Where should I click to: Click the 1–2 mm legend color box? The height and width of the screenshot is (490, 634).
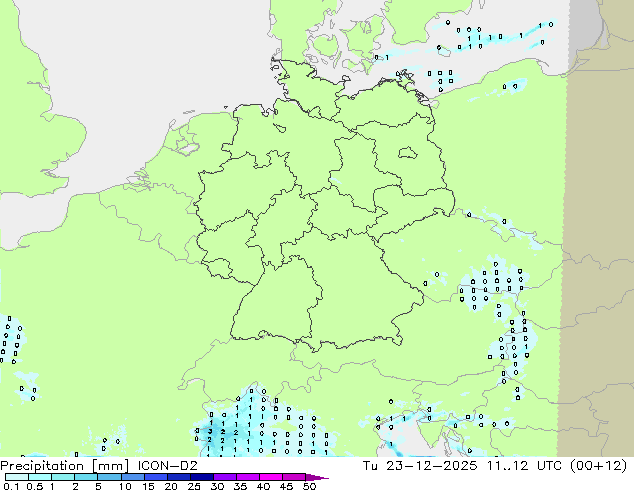(63, 477)
